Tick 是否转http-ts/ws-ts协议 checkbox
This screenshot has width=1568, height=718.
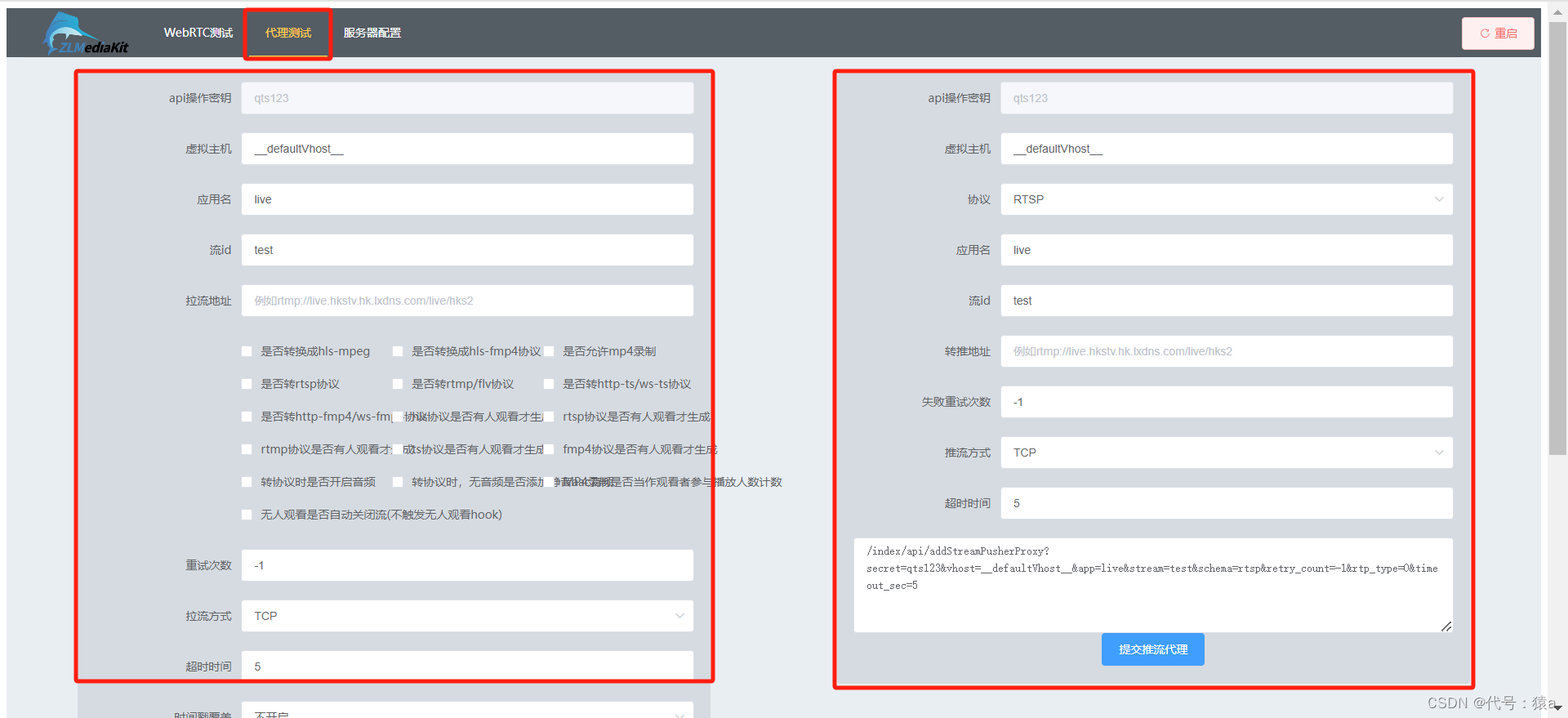coord(549,384)
